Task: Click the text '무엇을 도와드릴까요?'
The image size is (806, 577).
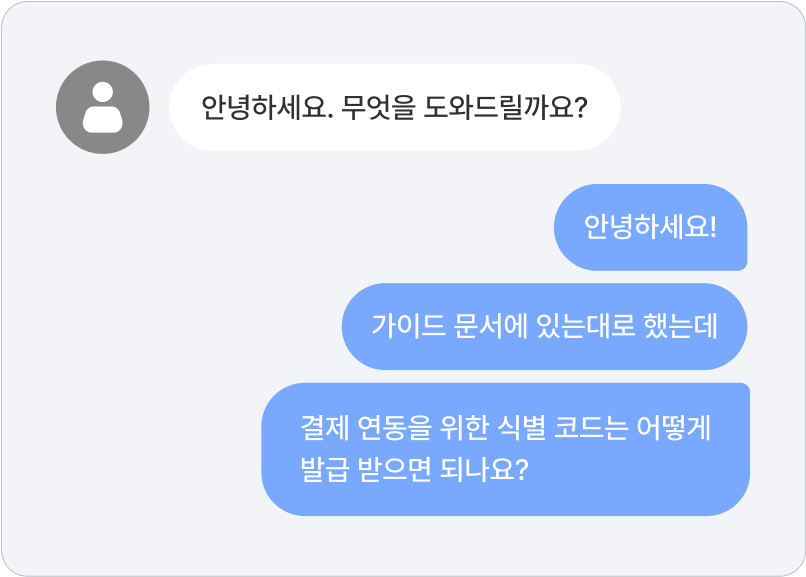Action: [463, 107]
